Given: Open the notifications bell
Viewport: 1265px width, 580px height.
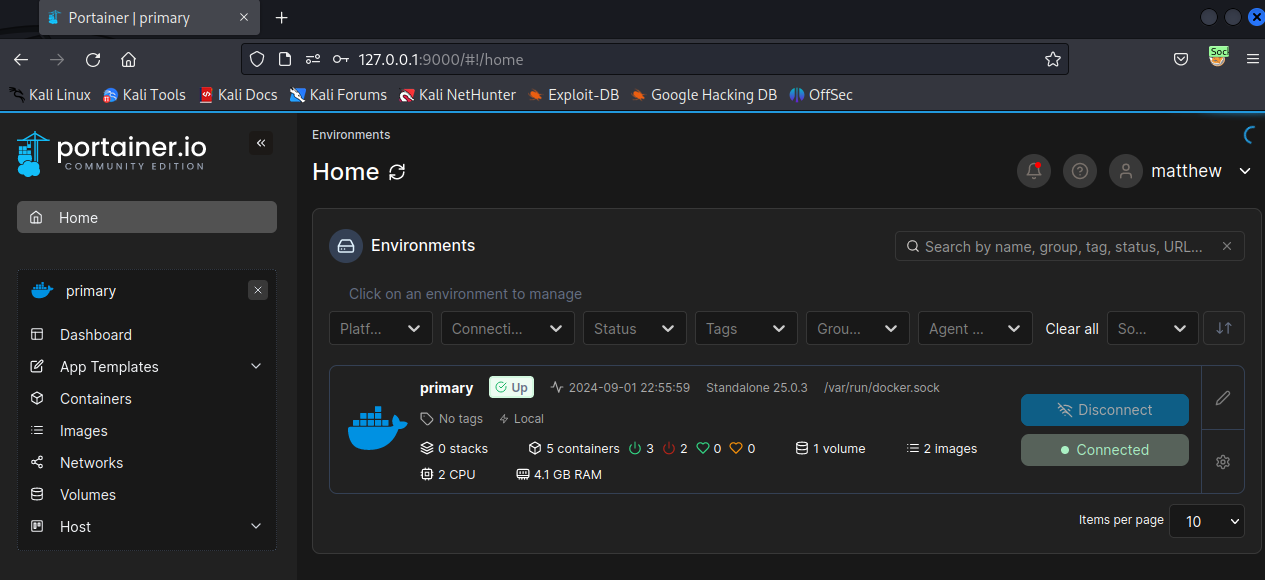Looking at the screenshot, I should (x=1034, y=171).
